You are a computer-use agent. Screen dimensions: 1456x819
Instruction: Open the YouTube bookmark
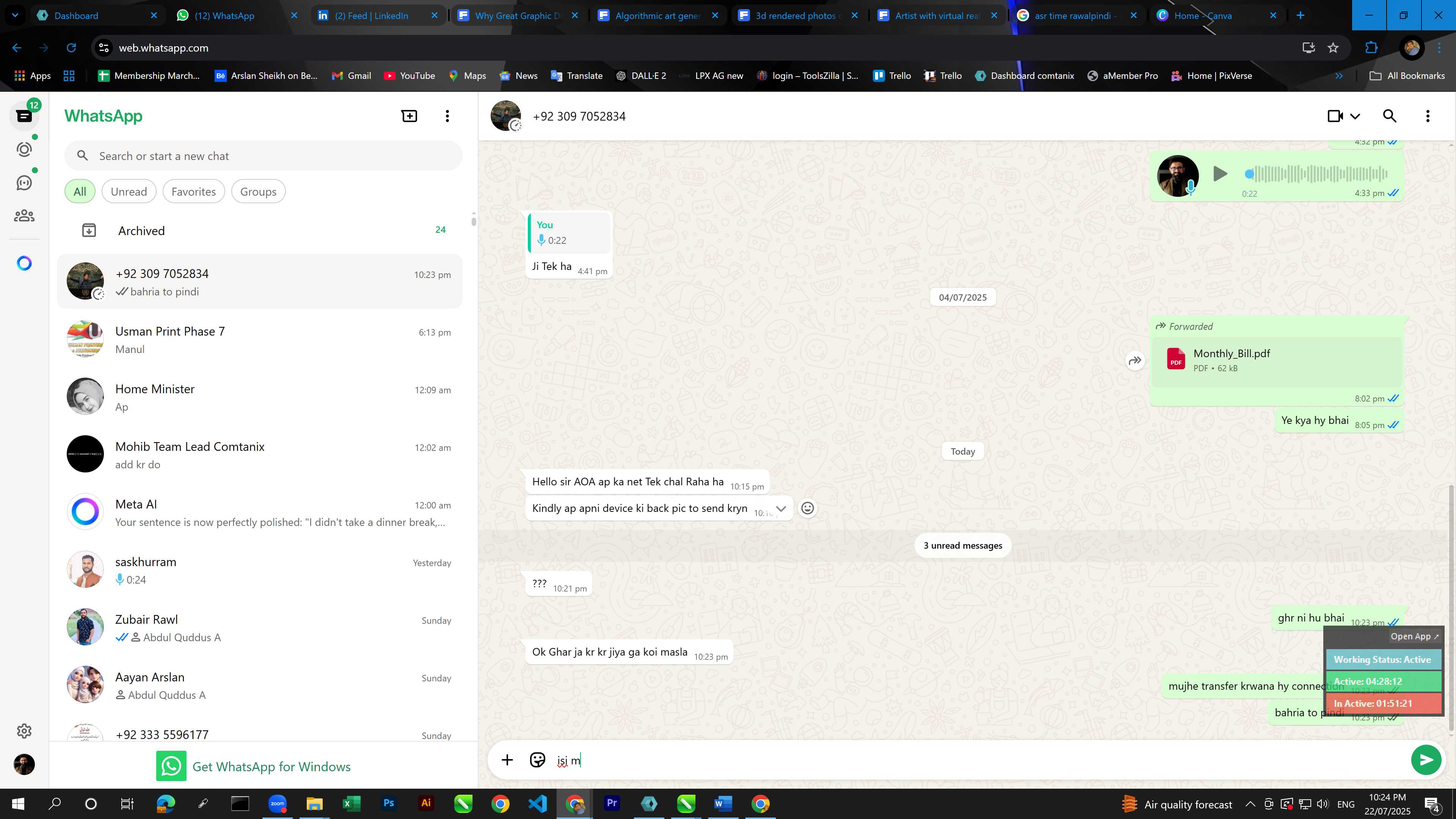click(409, 76)
